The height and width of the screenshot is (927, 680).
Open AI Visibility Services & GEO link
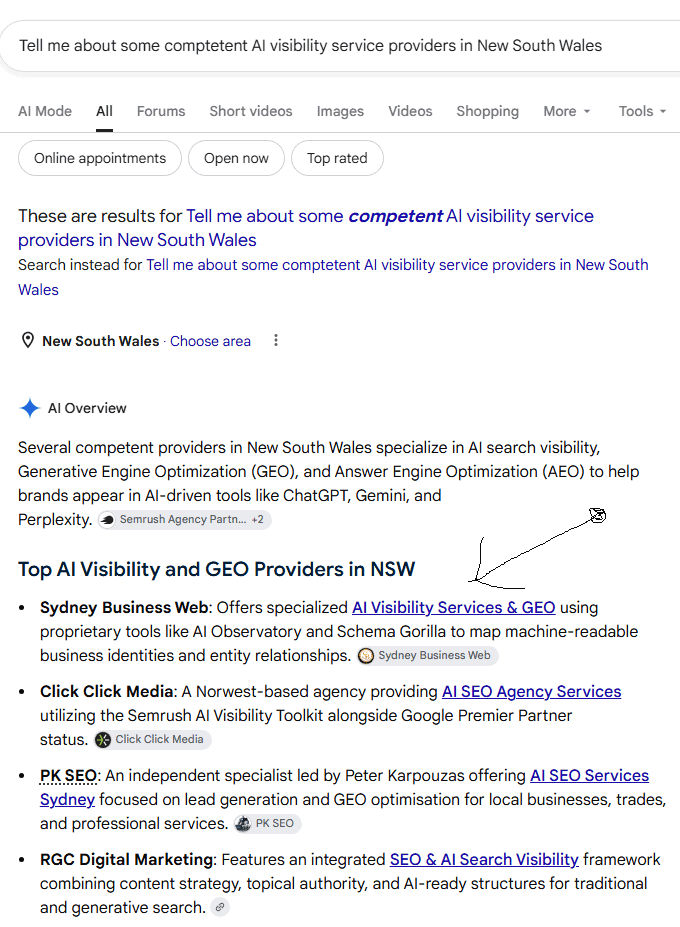coord(454,607)
